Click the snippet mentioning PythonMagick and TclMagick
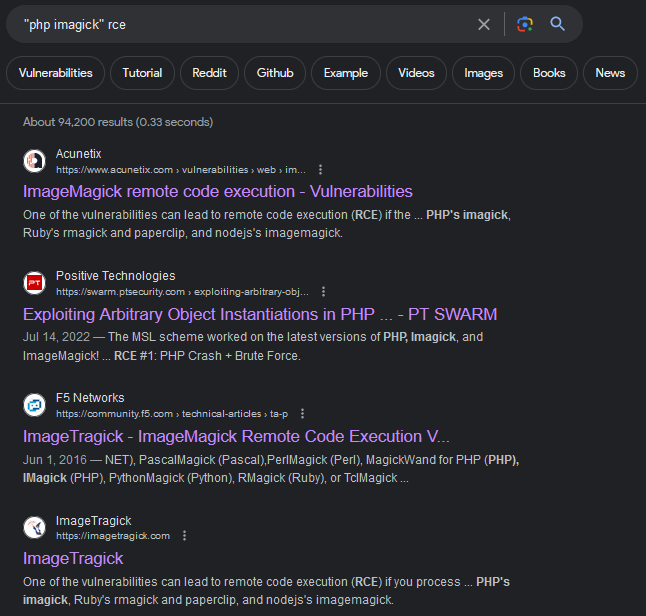The height and width of the screenshot is (616, 646). click(271, 469)
